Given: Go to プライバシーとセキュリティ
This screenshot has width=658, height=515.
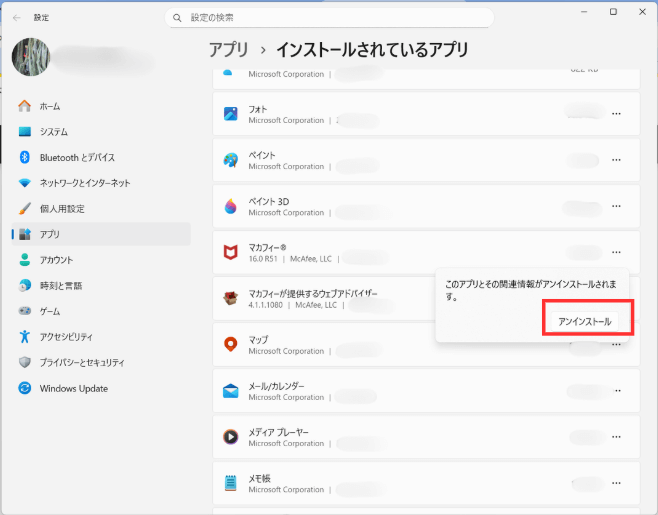Looking at the screenshot, I should (101, 362).
